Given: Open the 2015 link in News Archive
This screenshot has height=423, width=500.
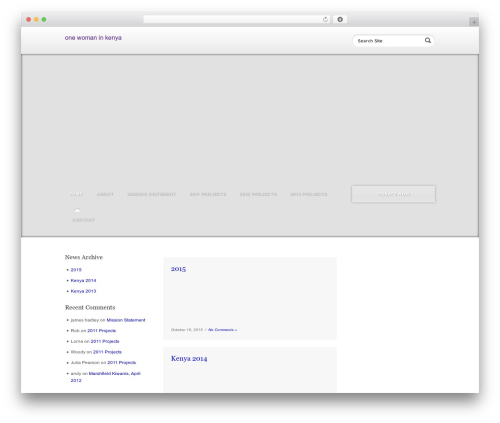Looking at the screenshot, I should tap(76, 270).
